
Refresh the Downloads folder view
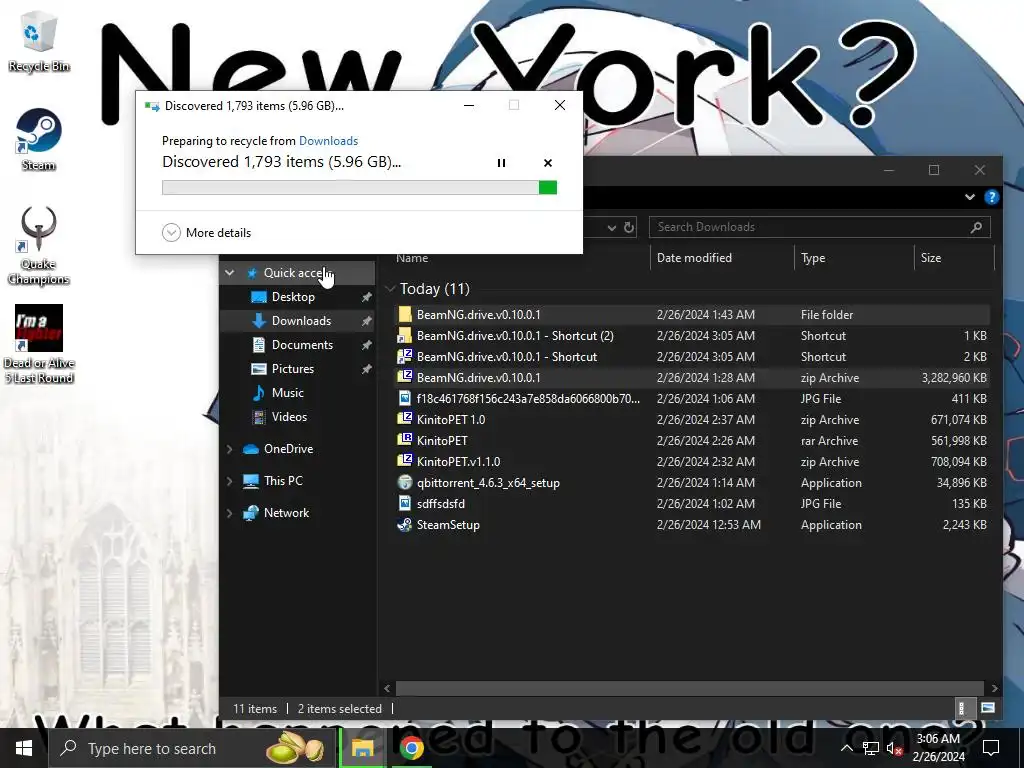(629, 227)
